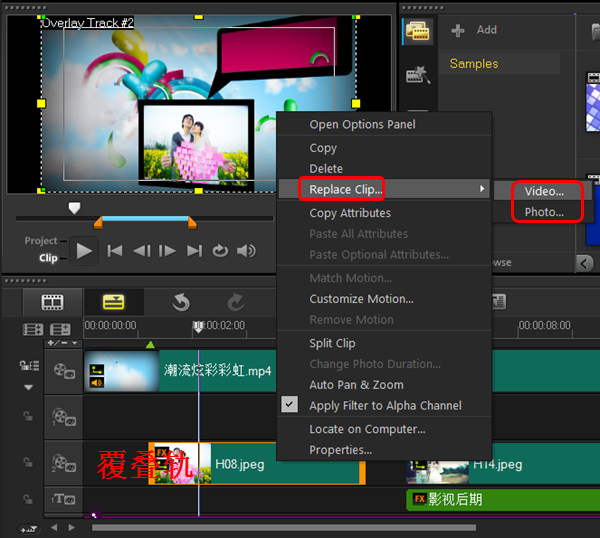Expand the show all tracks arrow
Viewport: 600px width, 538px height.
pyautogui.click(x=28, y=387)
